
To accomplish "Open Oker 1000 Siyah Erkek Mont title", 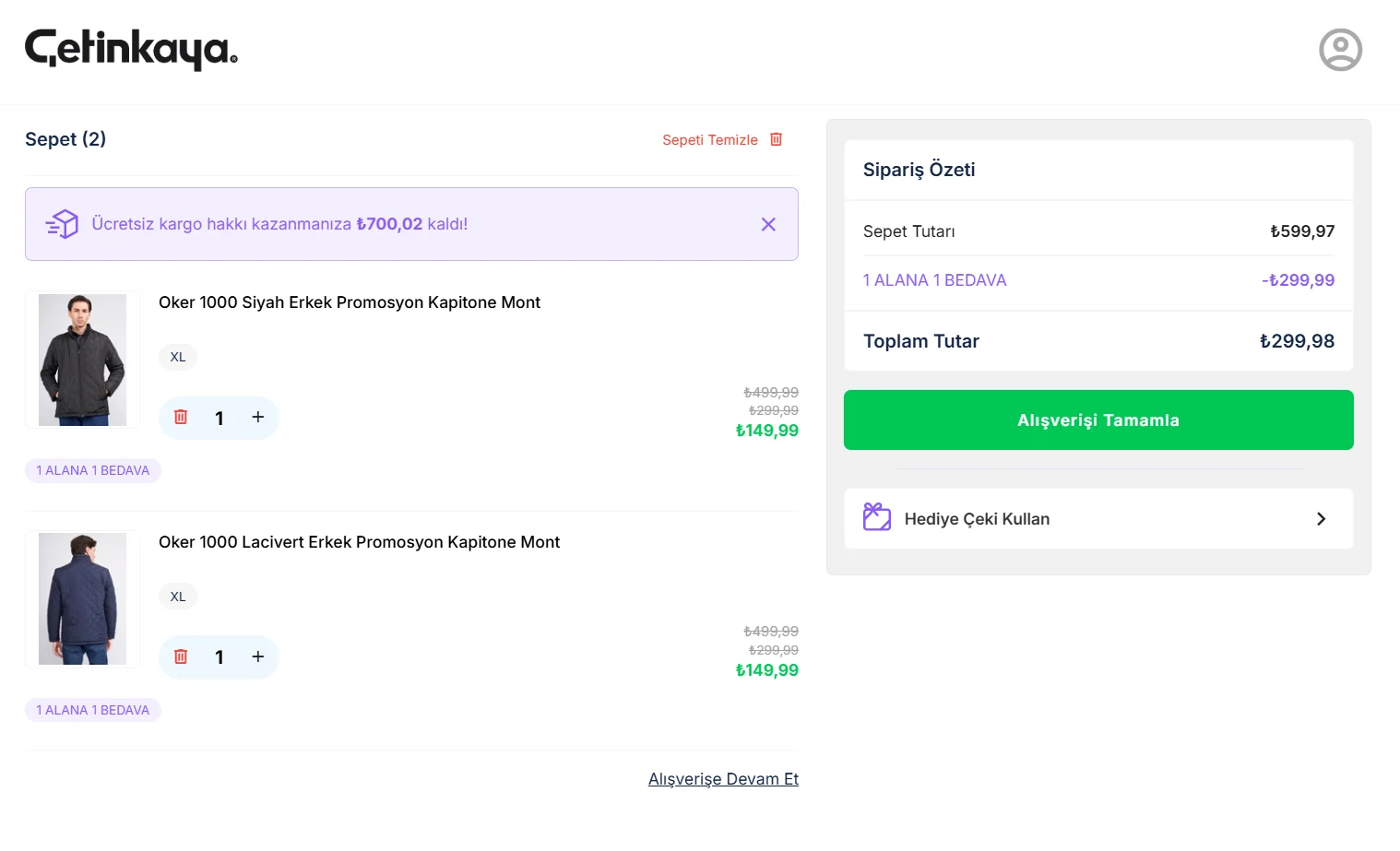I will click(x=350, y=302).
